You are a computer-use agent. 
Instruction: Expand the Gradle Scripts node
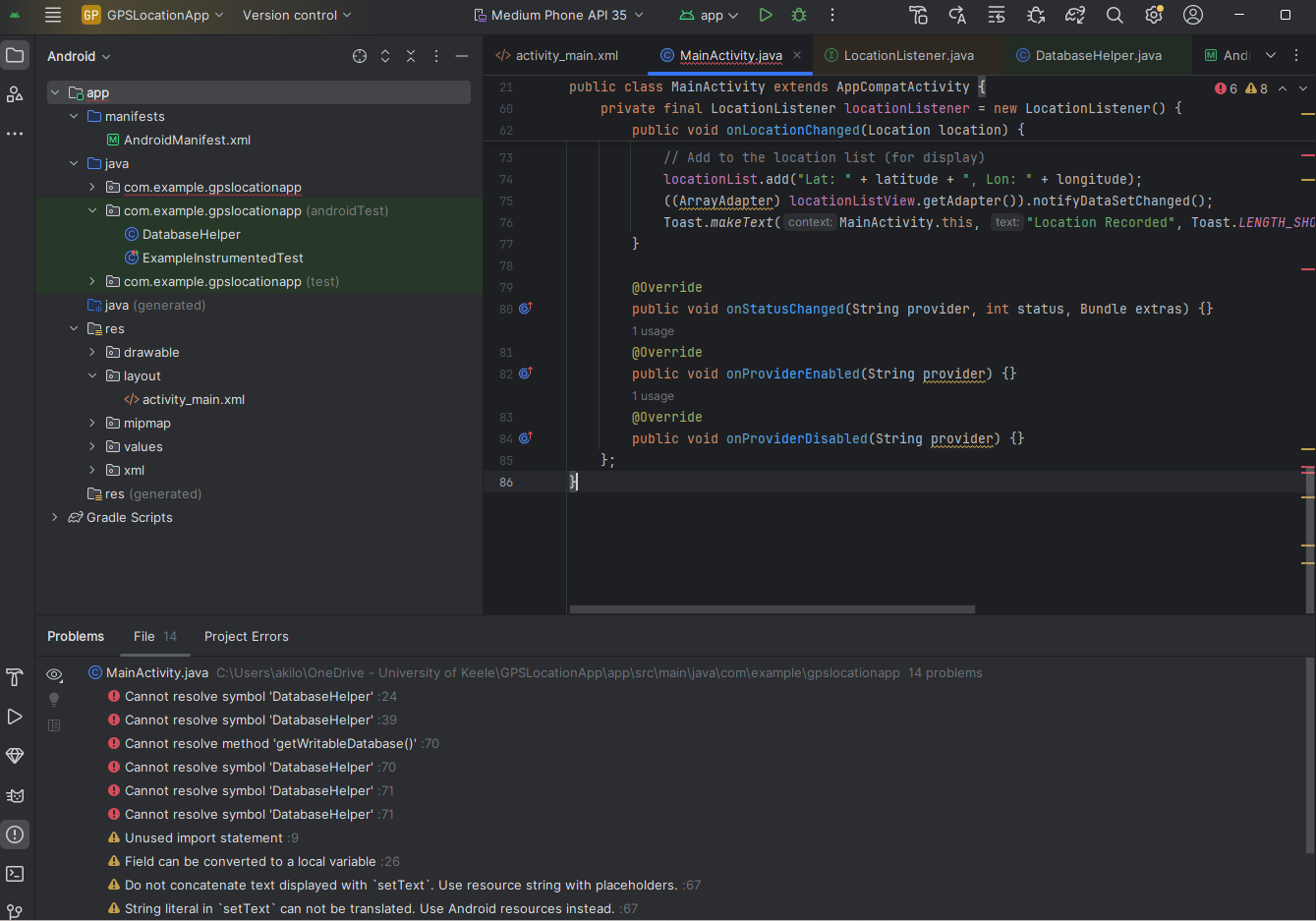pyautogui.click(x=54, y=517)
